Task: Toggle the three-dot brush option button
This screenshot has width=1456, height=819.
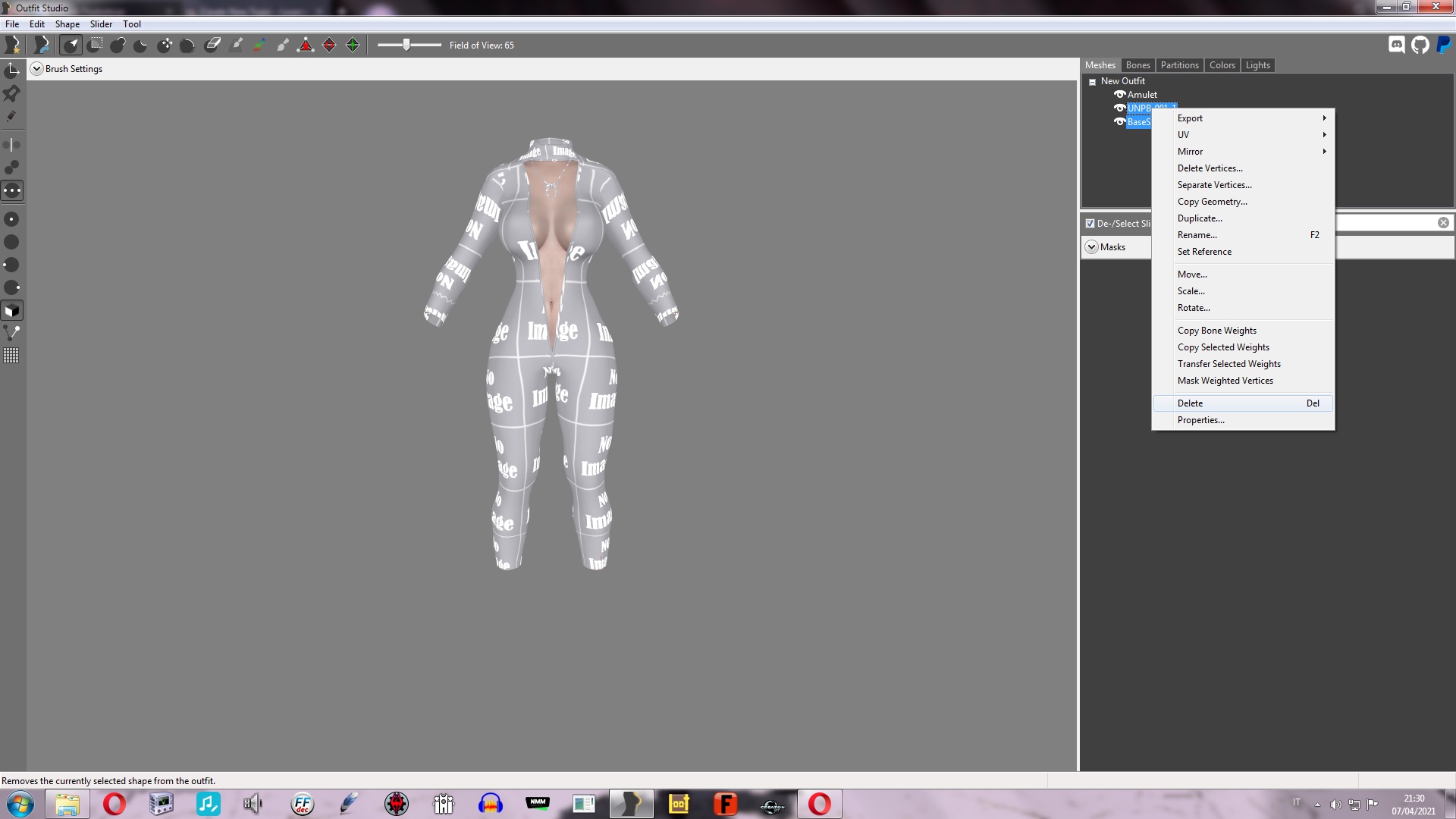Action: pos(12,190)
